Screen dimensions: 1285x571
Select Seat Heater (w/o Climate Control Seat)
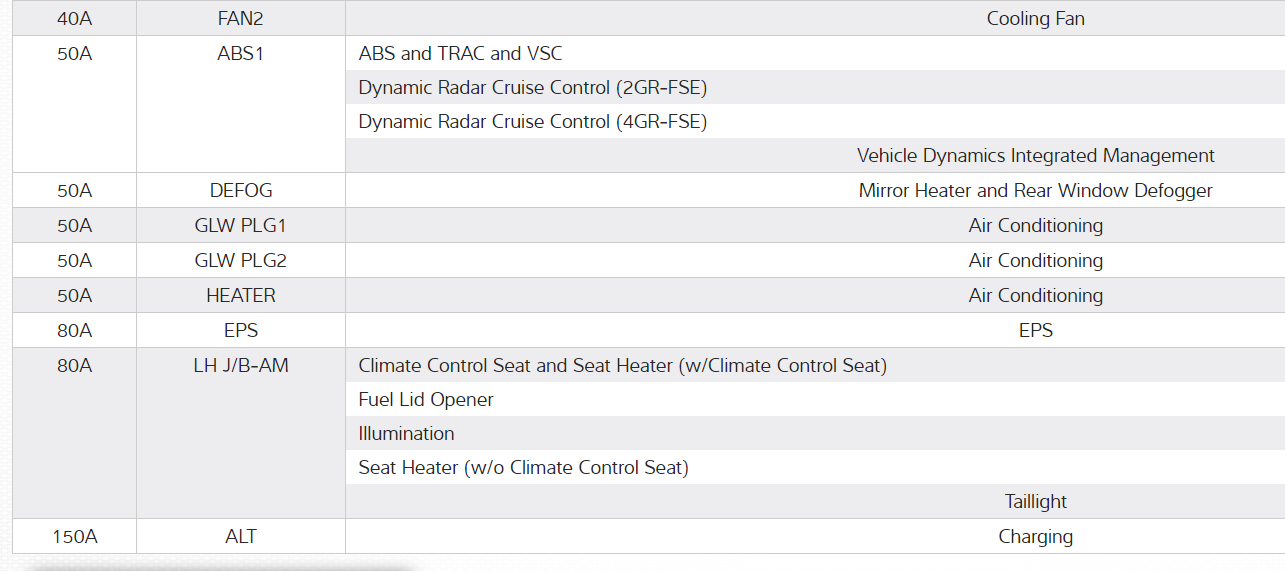523,467
